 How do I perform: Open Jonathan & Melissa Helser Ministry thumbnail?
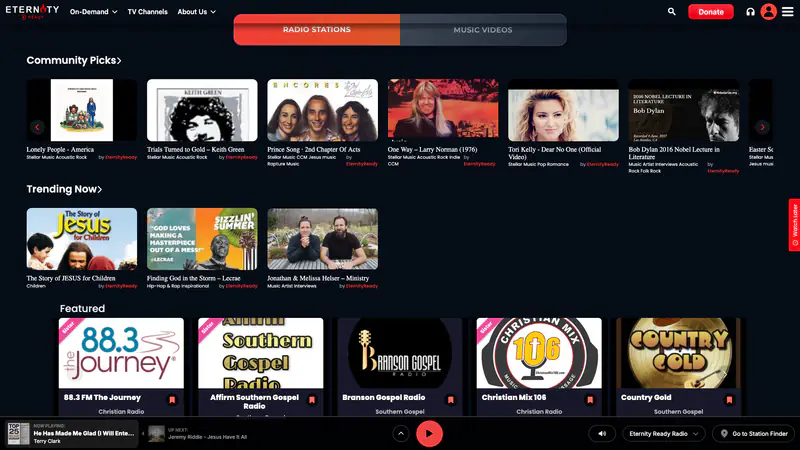point(322,239)
